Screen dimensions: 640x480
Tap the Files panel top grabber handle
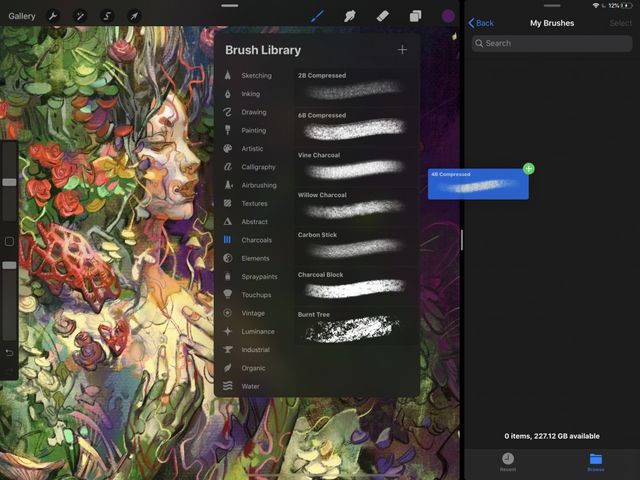pyautogui.click(x=552, y=6)
